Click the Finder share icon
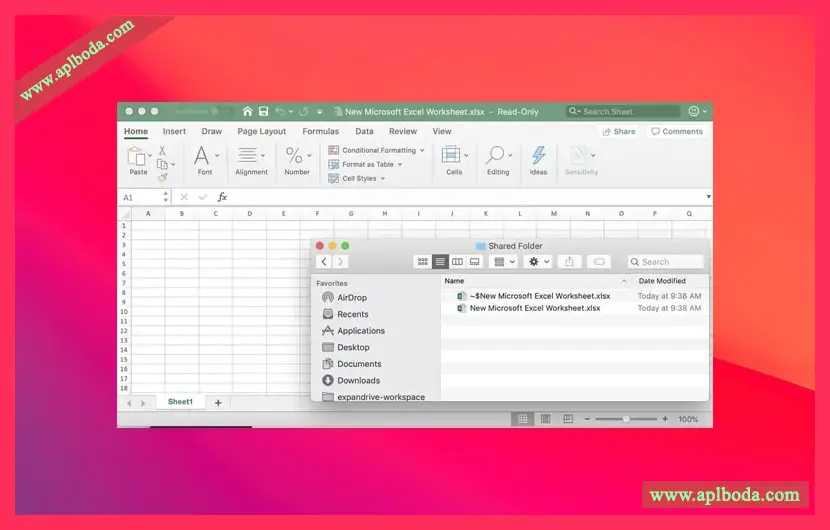Screen dimensions: 830x530 point(570,262)
